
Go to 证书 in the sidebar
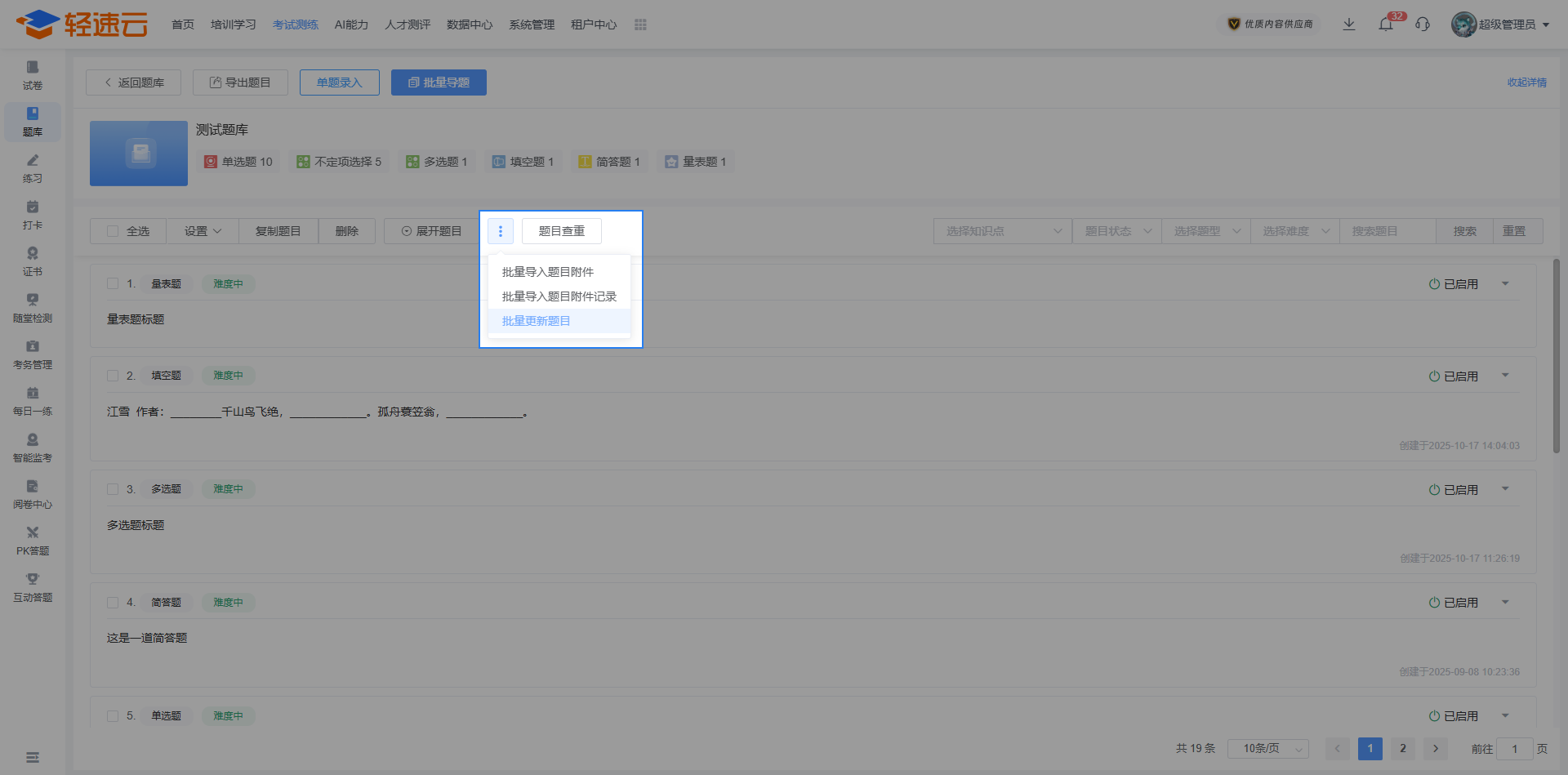point(33,261)
